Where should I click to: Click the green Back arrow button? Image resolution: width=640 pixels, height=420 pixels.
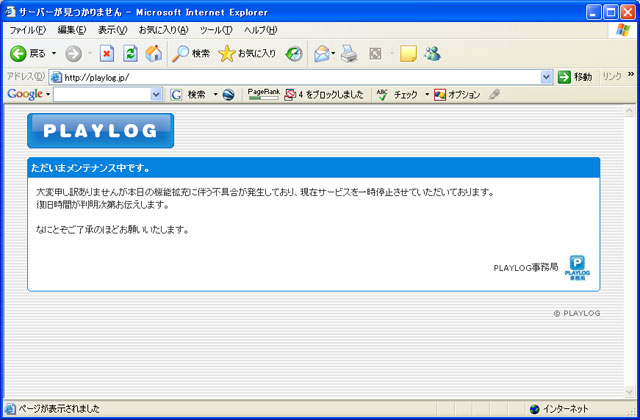18,53
